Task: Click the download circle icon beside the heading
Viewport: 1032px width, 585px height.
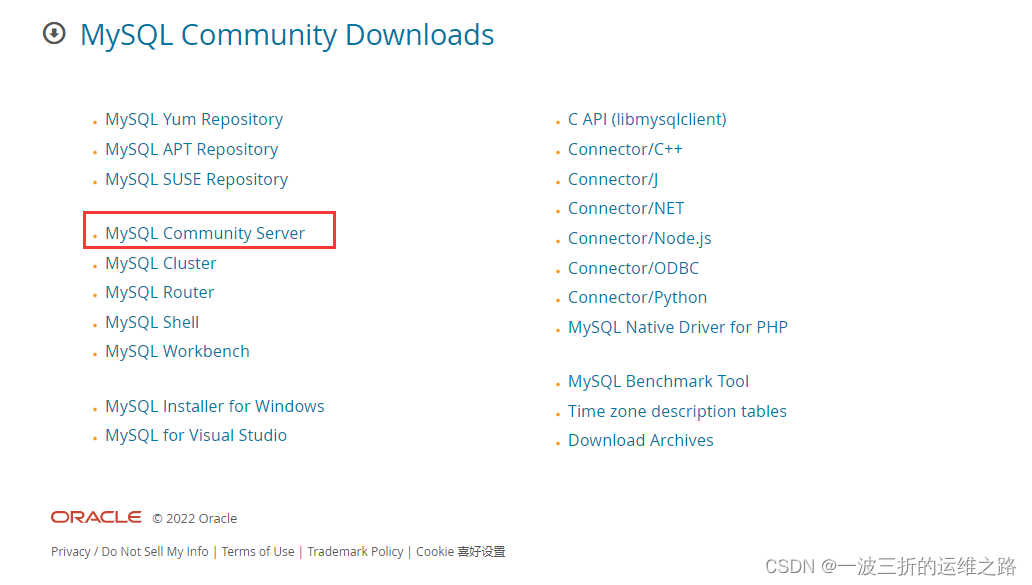Action: click(x=54, y=33)
